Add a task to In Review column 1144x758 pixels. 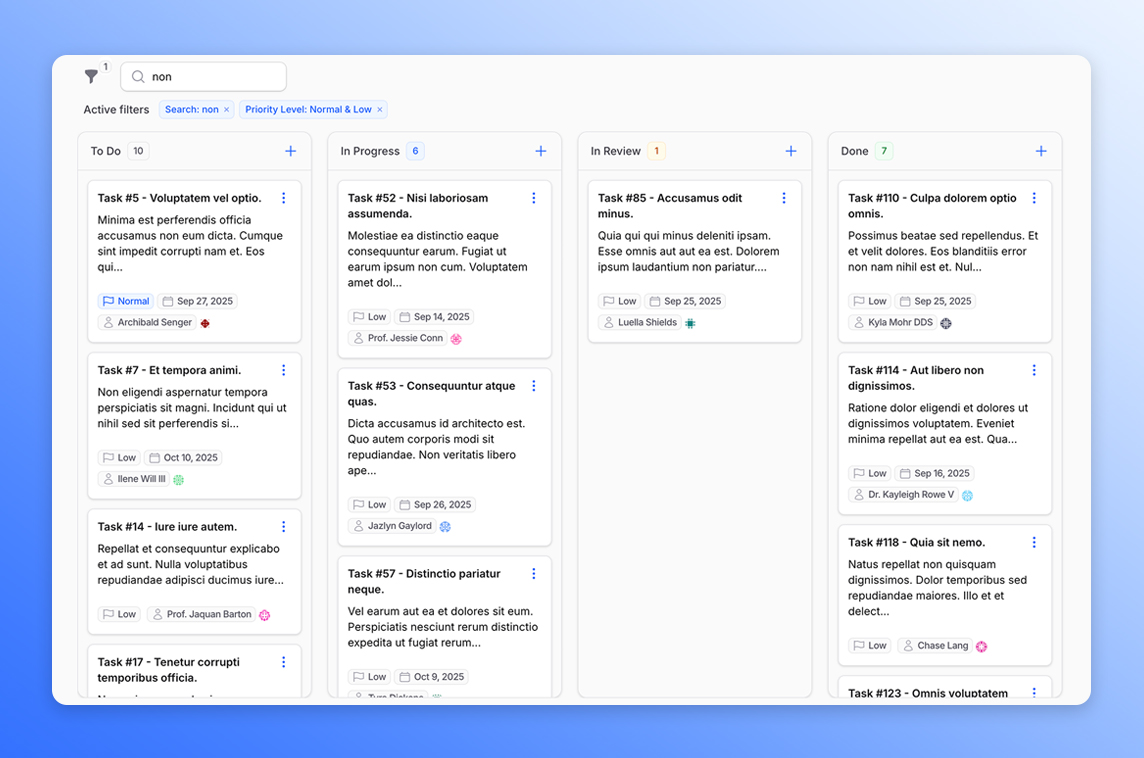tap(790, 151)
